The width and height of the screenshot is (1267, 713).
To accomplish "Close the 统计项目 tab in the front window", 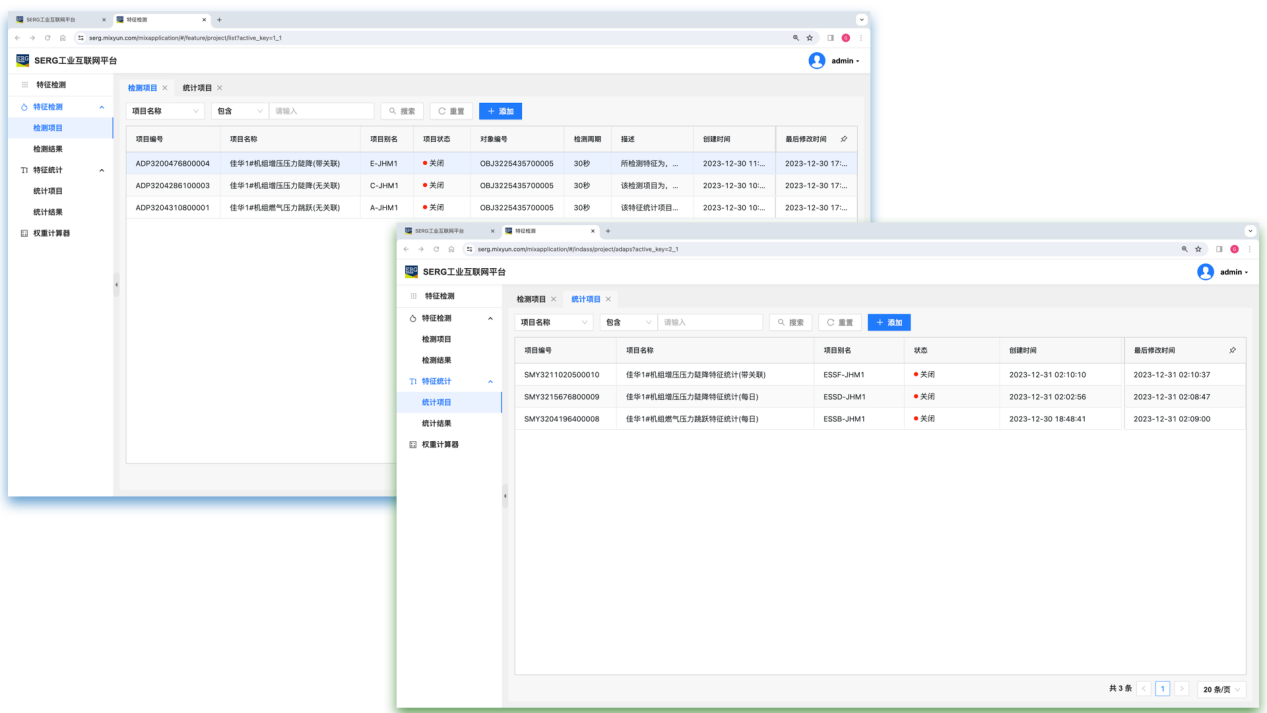I will pyautogui.click(x=608, y=299).
